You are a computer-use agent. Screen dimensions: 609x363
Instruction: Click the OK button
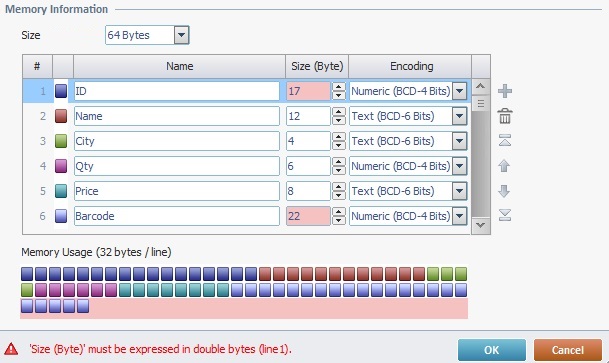click(492, 350)
